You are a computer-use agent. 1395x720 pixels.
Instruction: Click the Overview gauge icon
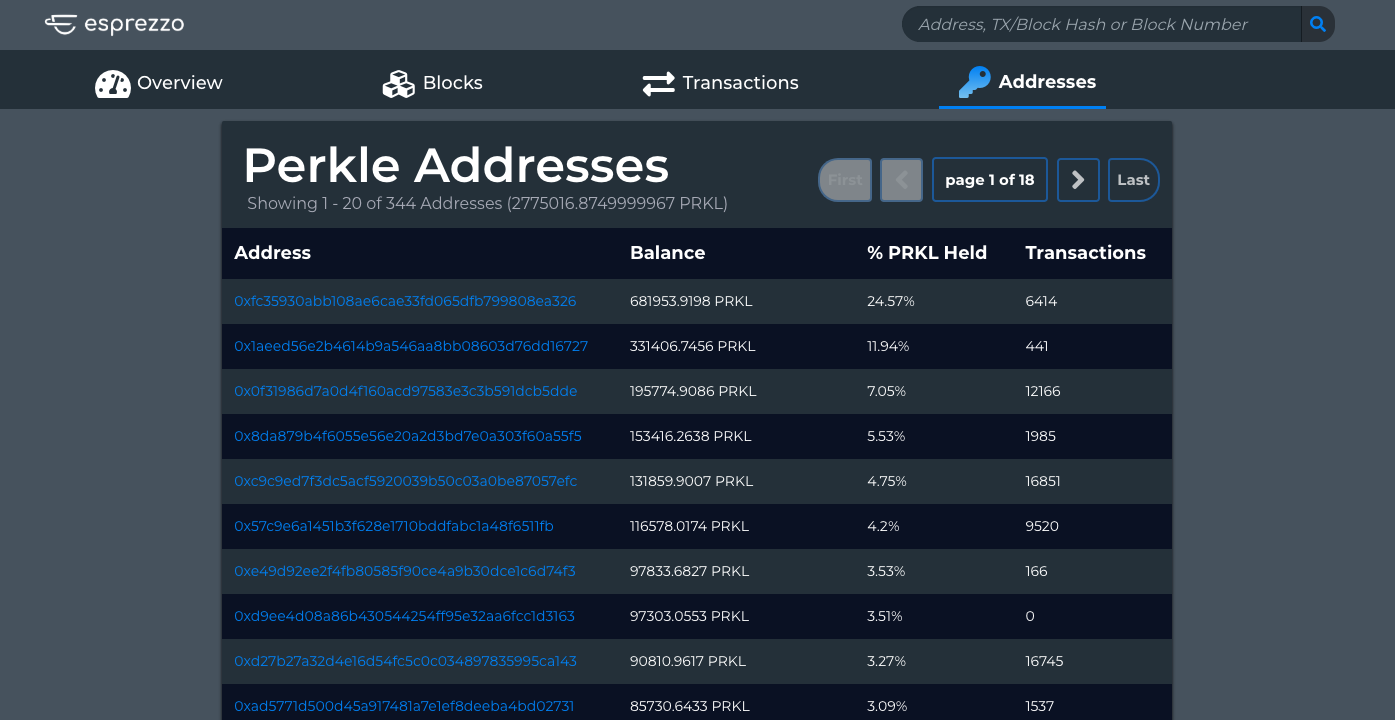click(x=113, y=83)
